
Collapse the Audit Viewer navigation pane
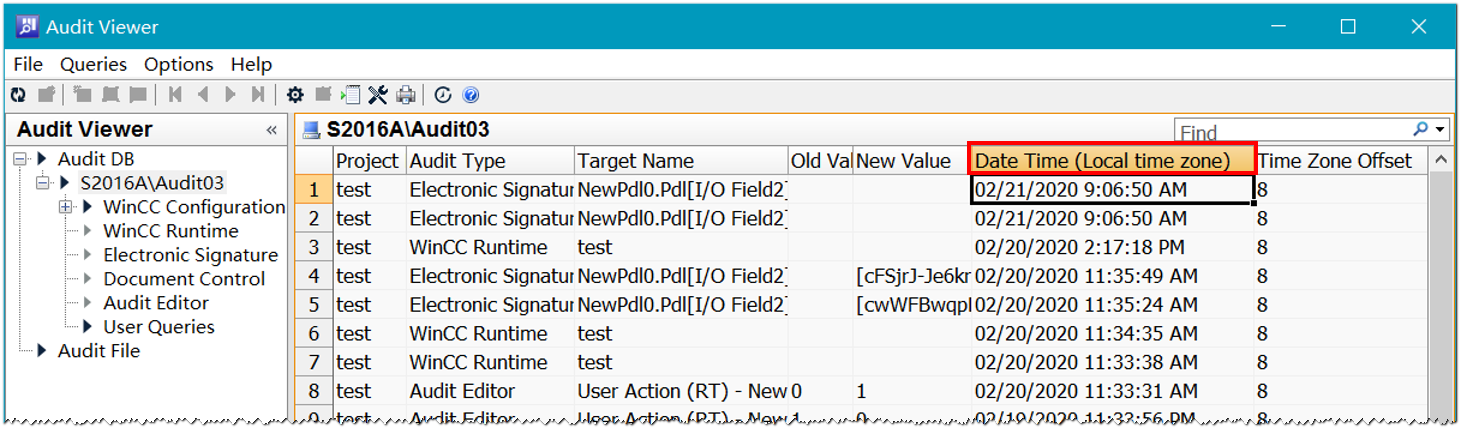coord(271,130)
